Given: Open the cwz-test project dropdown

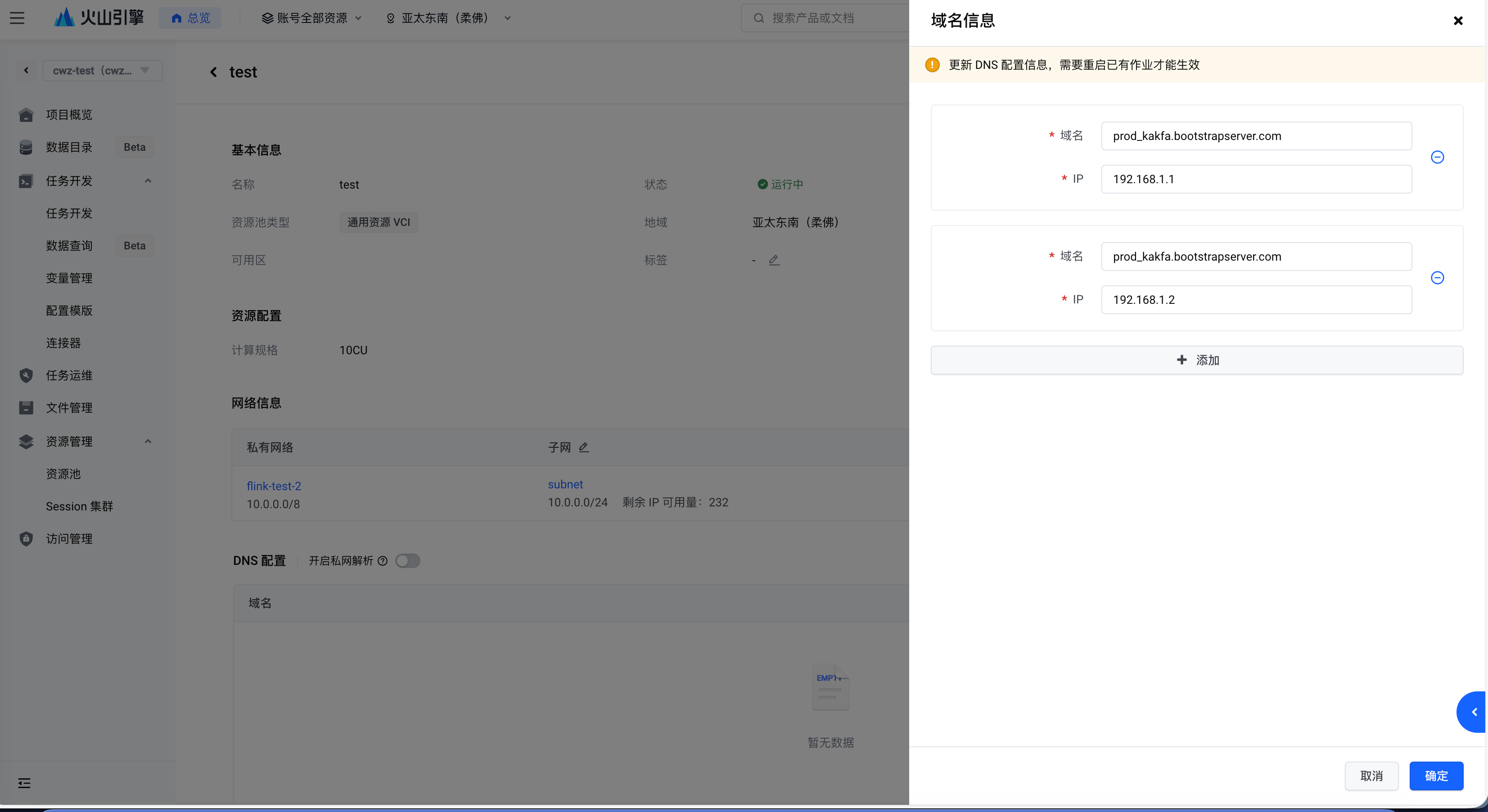Looking at the screenshot, I should click(x=102, y=71).
